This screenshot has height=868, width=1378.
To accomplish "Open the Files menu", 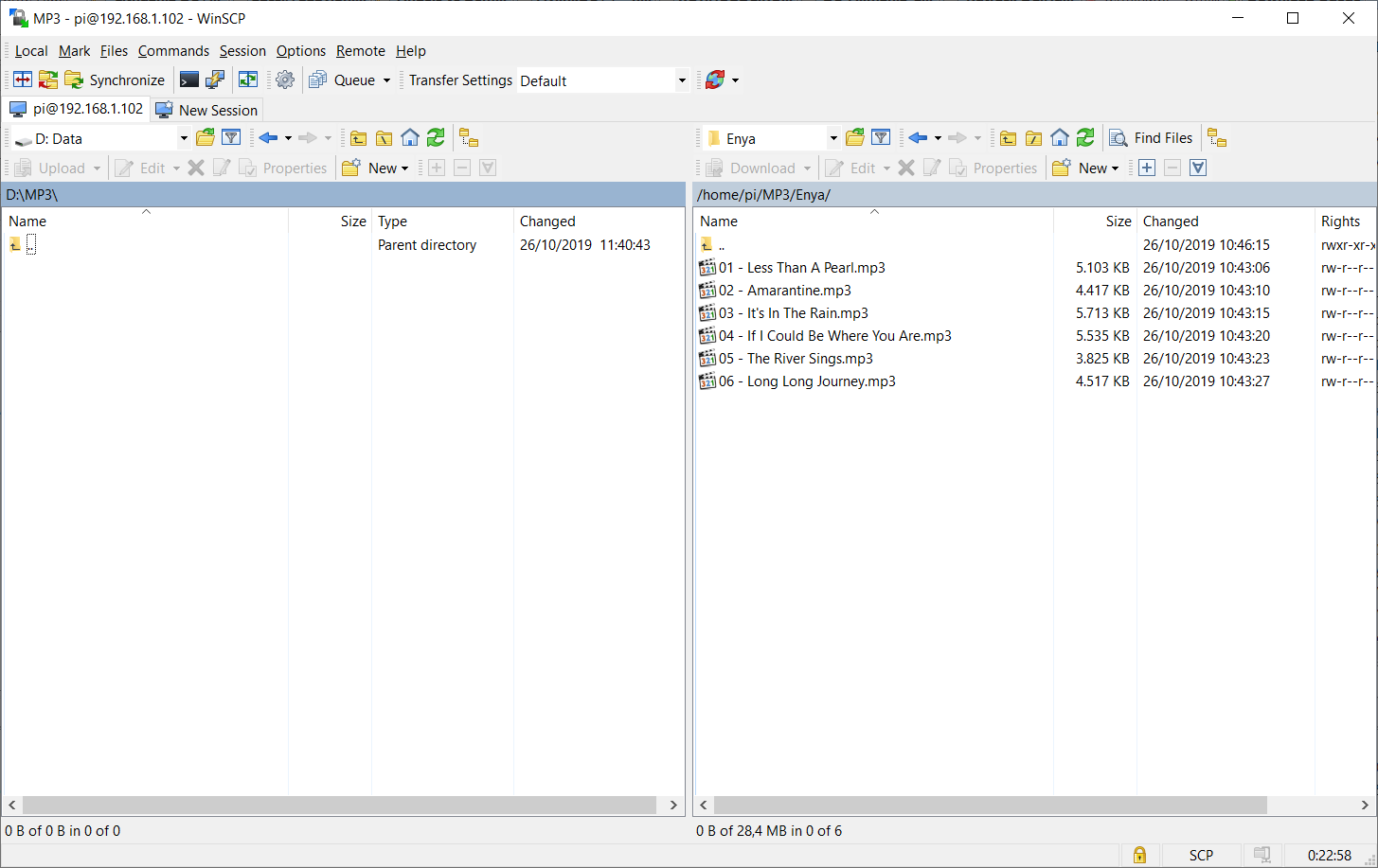I will click(x=114, y=51).
